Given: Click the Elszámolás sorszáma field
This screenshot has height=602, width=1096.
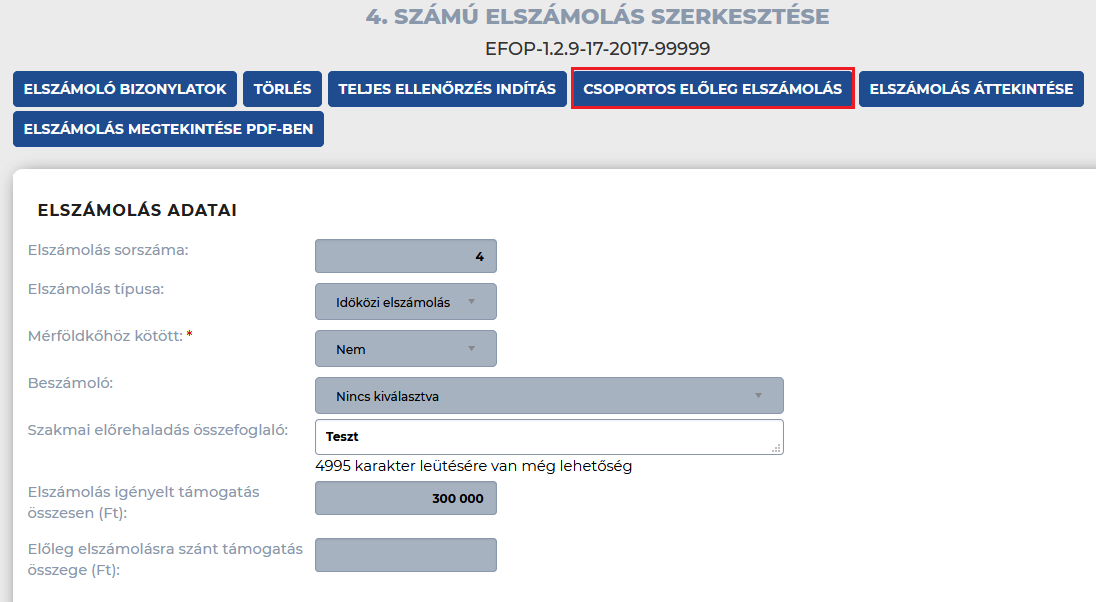Looking at the screenshot, I should pyautogui.click(x=406, y=256).
